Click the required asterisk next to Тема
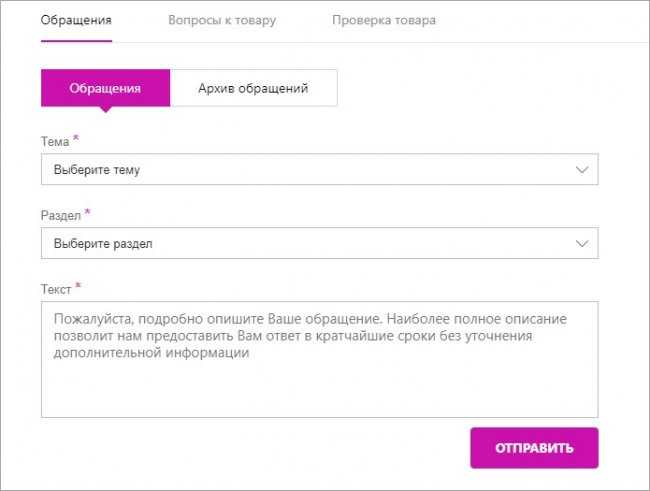Image resolution: width=650 pixels, height=491 pixels. 76,138
